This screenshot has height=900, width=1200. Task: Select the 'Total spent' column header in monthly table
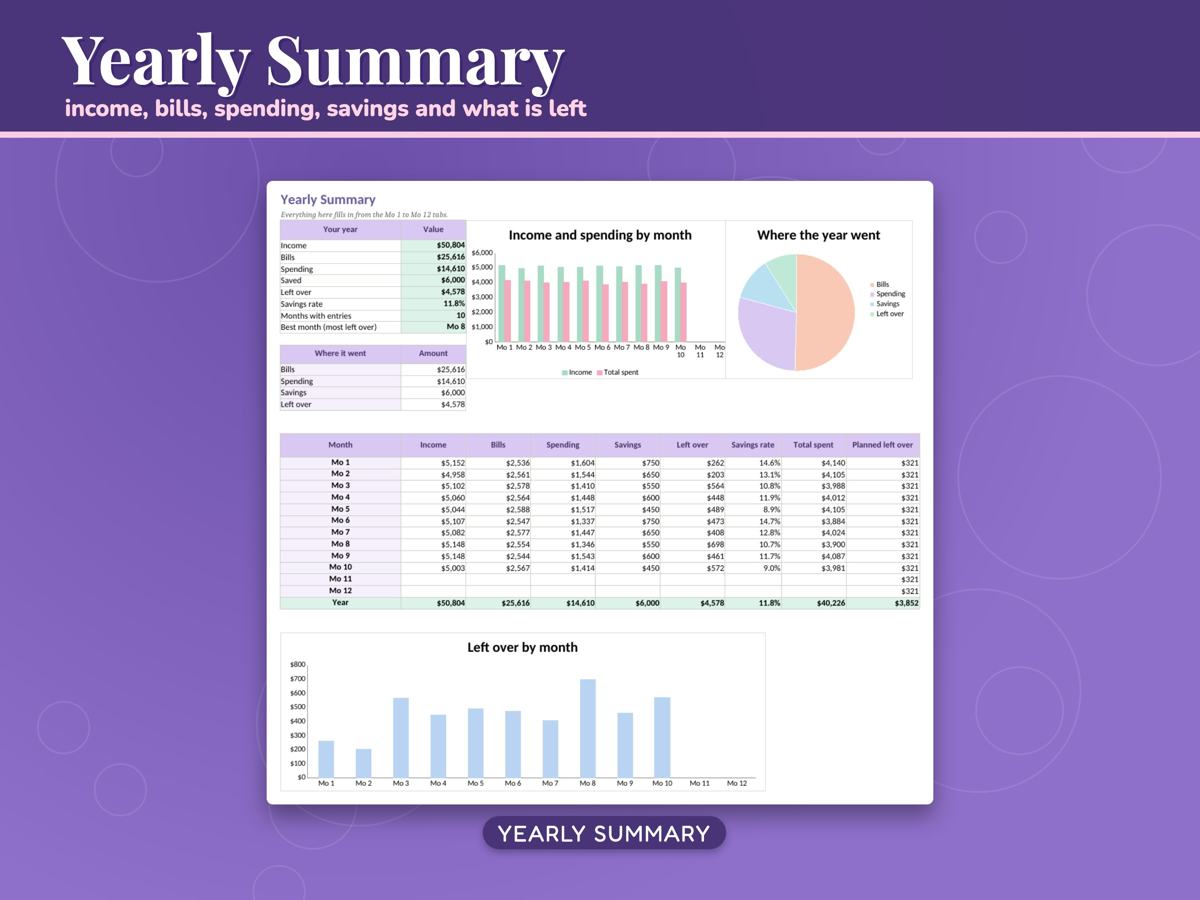click(x=813, y=445)
